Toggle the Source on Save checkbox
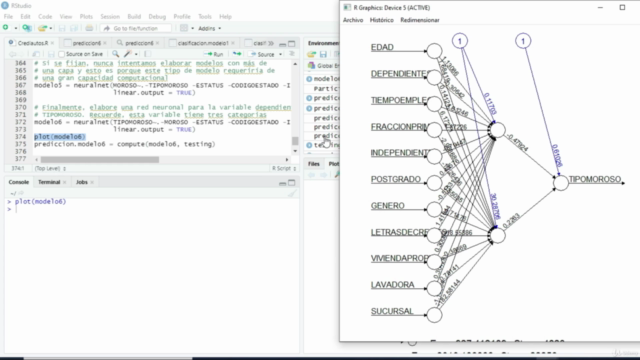Image resolution: width=640 pixels, height=360 pixels. tap(62, 54)
